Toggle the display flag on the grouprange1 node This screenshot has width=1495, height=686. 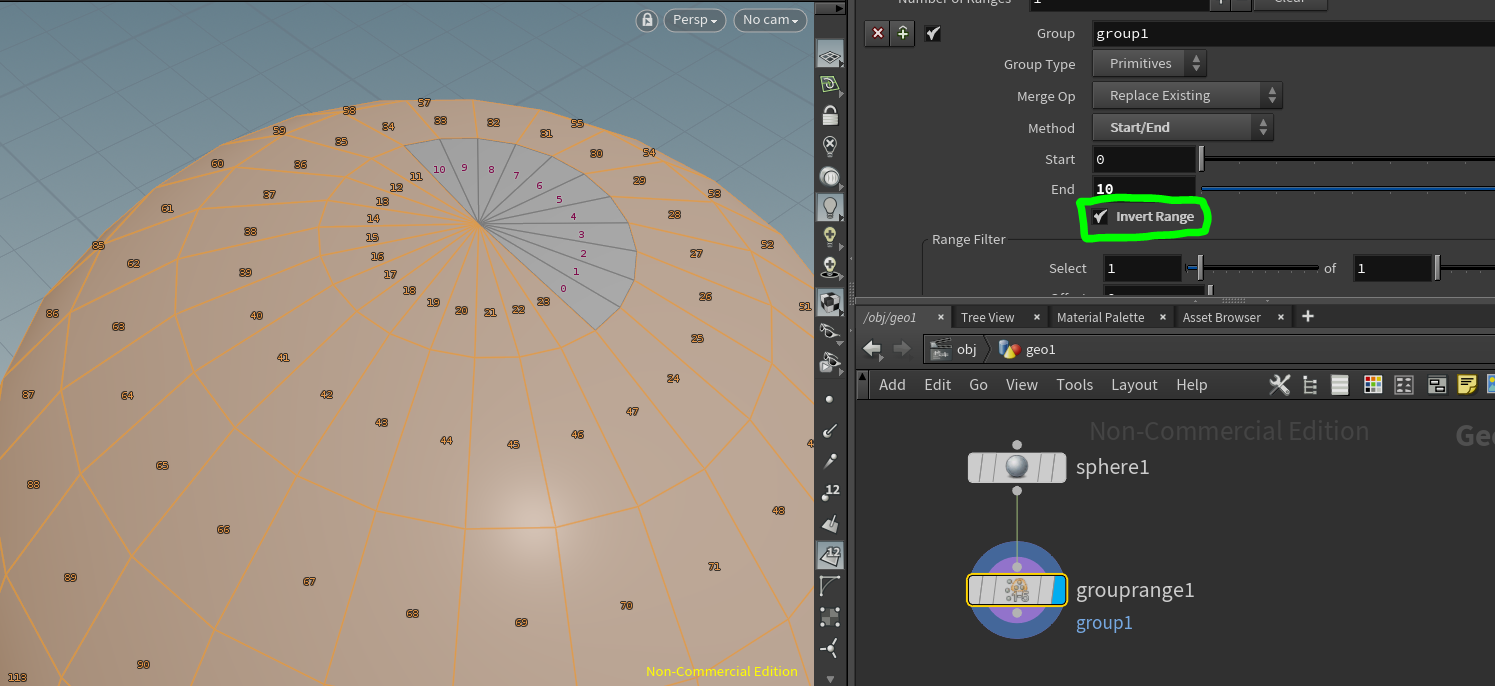coord(1057,590)
